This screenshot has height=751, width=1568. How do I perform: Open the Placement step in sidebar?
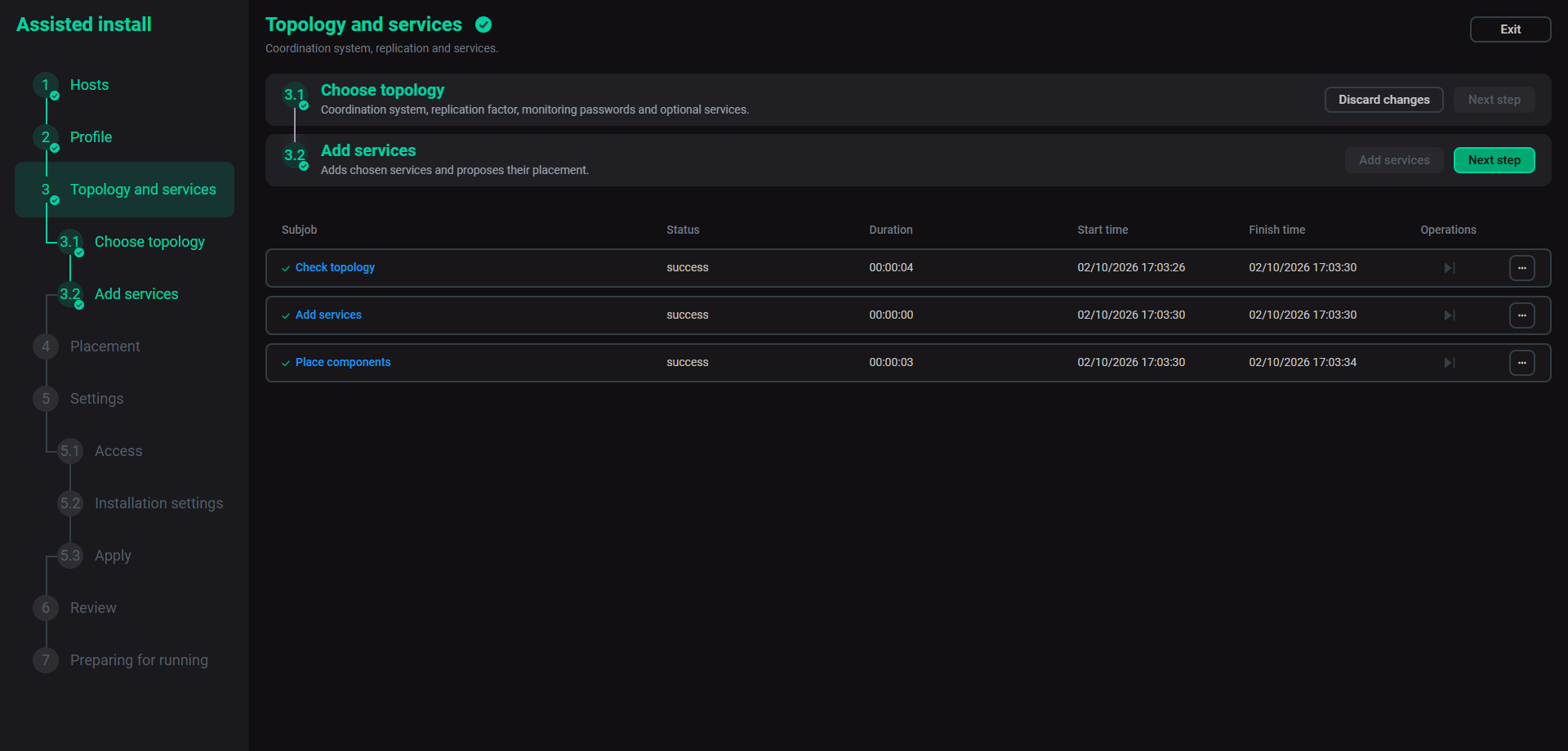(105, 346)
